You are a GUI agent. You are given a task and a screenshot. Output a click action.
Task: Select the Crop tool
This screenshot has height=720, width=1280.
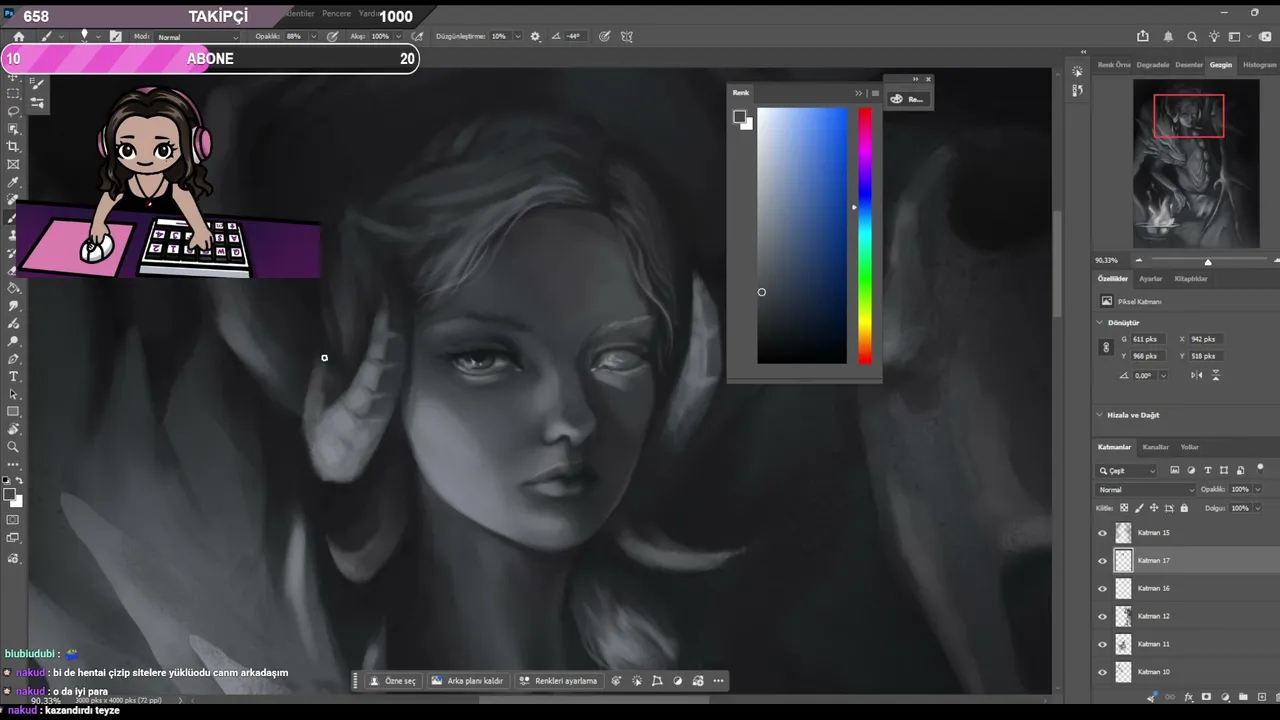pos(14,147)
